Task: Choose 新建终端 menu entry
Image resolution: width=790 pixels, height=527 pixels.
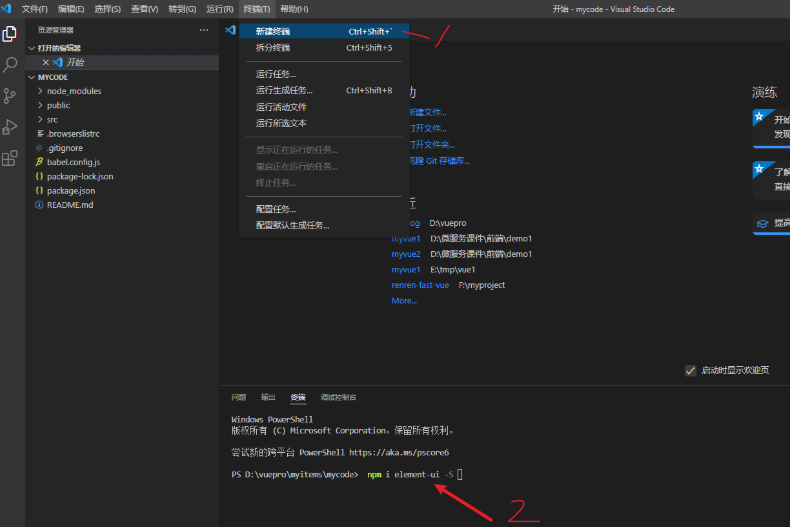Action: point(324,31)
